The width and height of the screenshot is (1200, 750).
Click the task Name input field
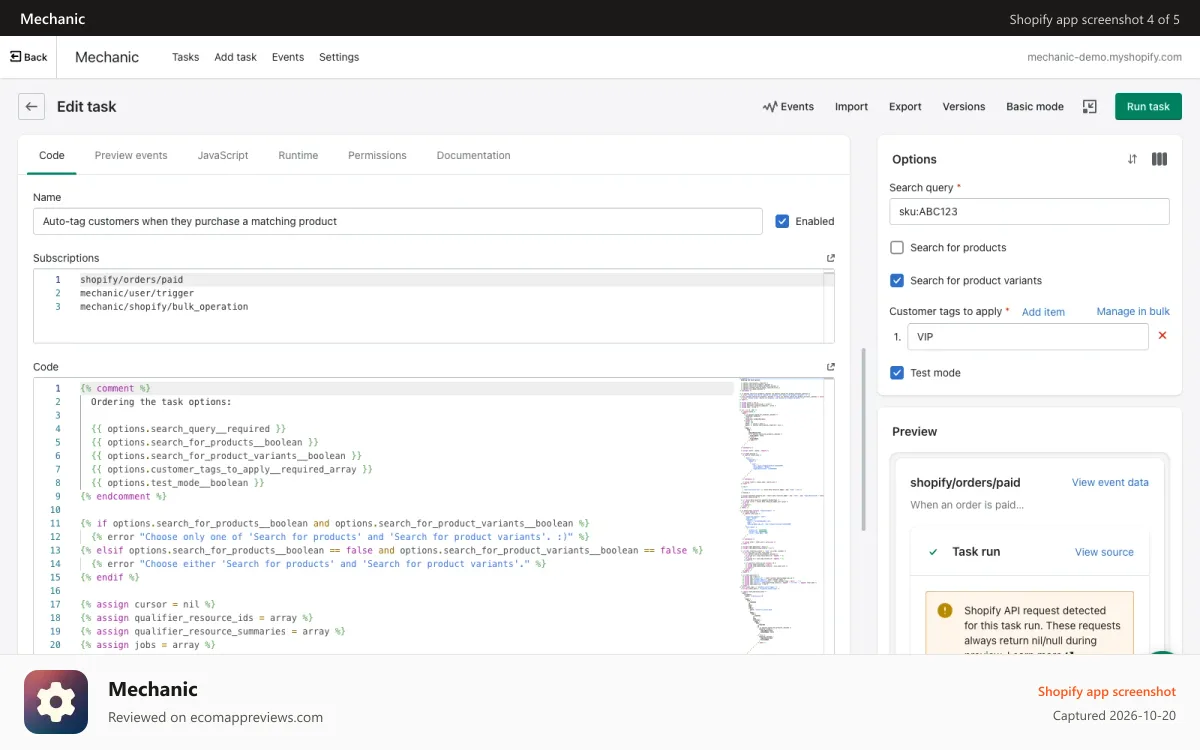398,221
